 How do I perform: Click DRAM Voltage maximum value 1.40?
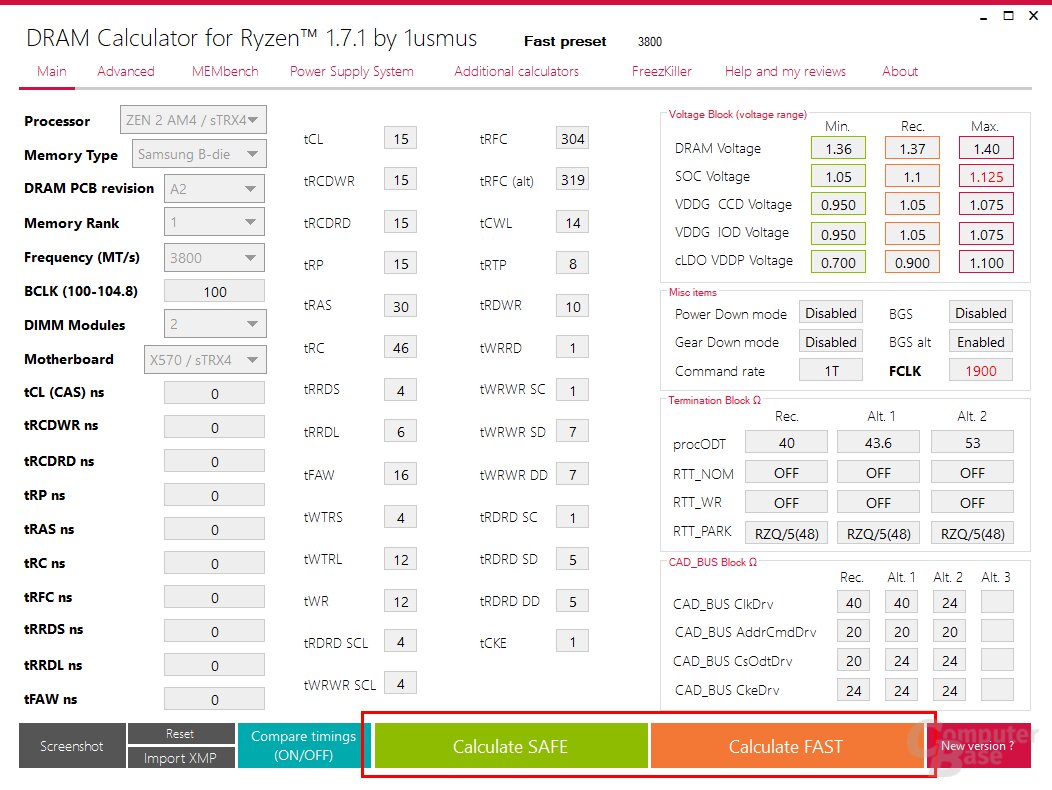(986, 148)
